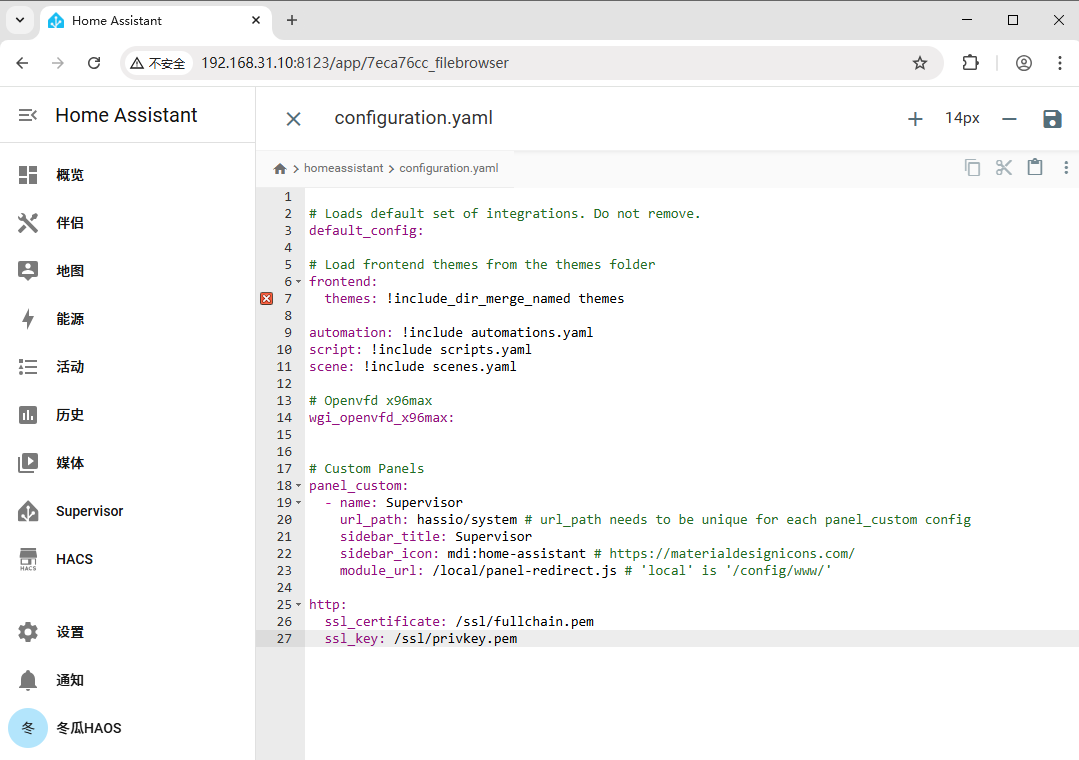Click the 媒体 media icon
Screen dimensions: 1079x760
[x=28, y=463]
